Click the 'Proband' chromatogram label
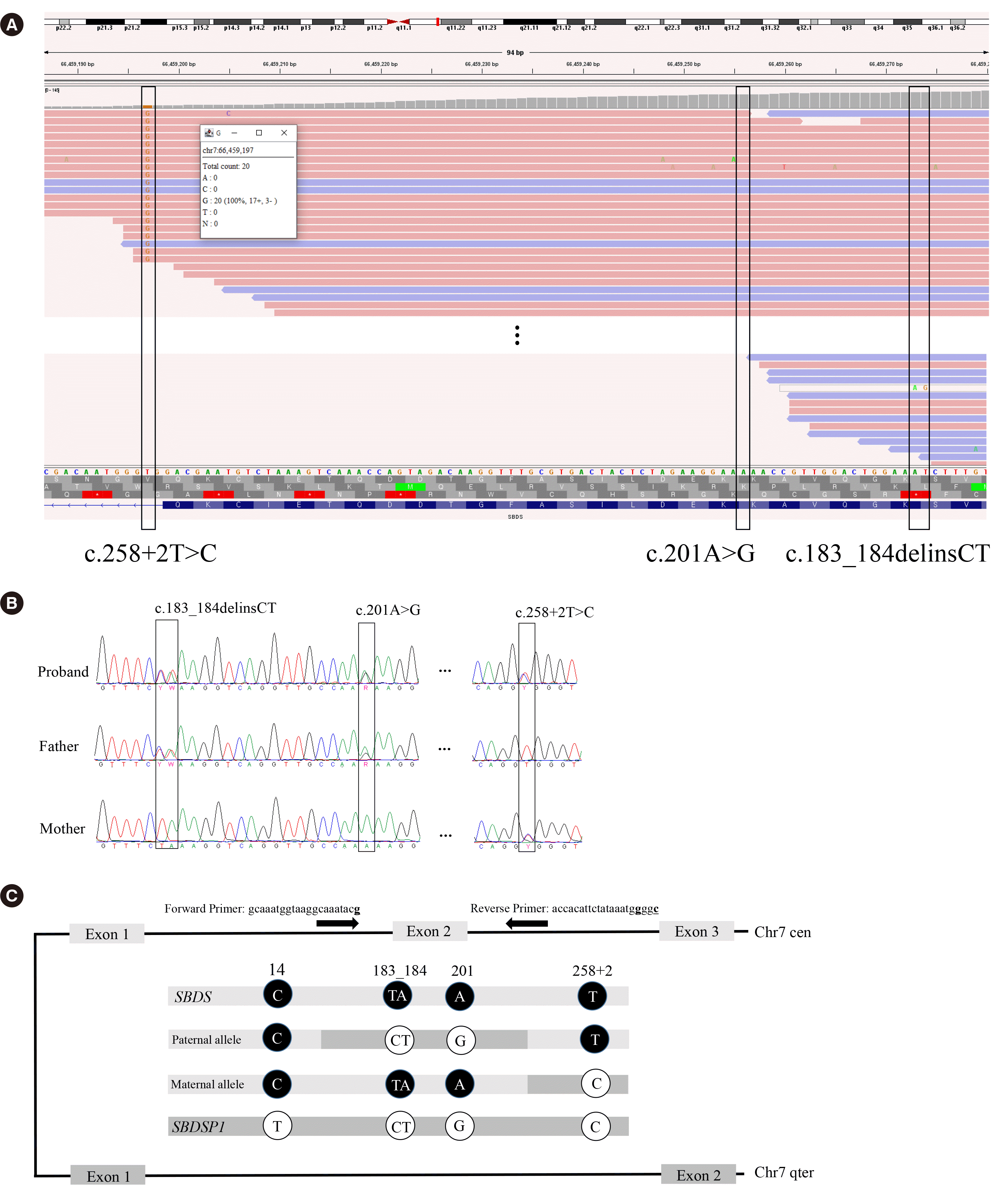This screenshot has width=1008, height=1192. tap(64, 672)
